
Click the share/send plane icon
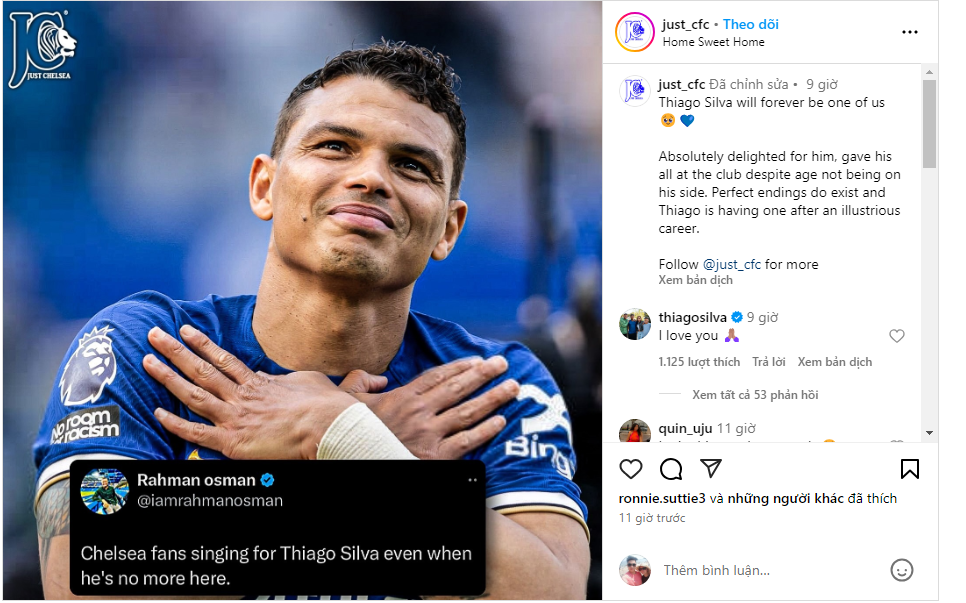pos(710,468)
